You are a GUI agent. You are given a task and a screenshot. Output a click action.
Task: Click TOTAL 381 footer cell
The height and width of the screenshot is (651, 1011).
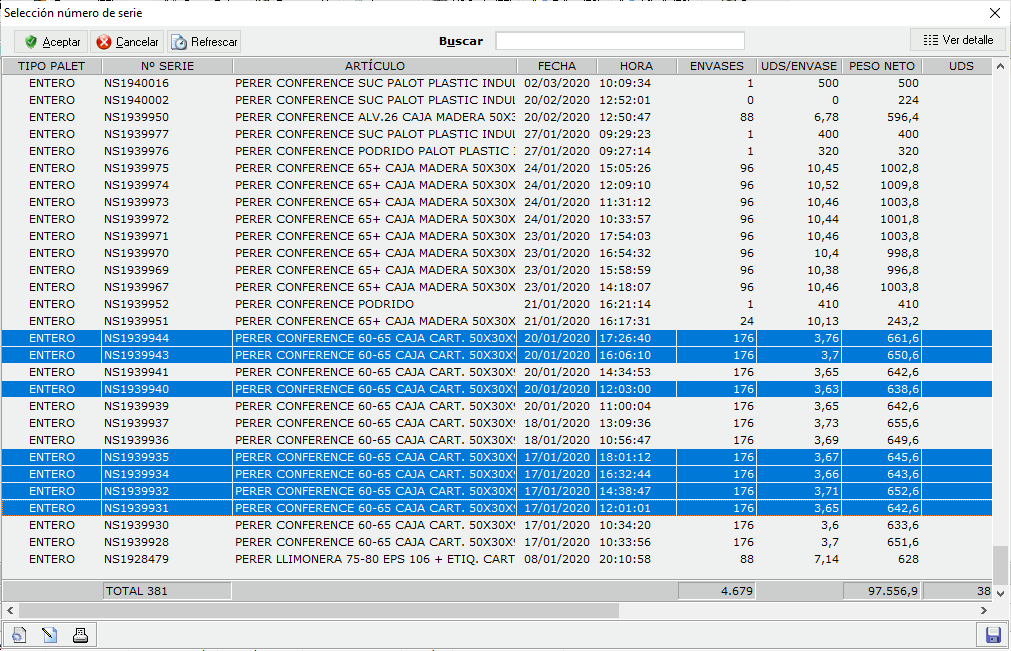[167, 591]
